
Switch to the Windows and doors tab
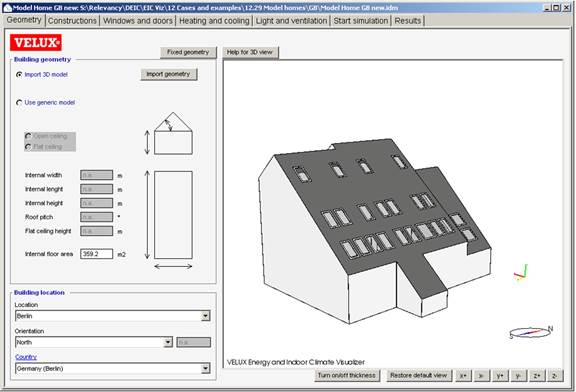(138, 21)
